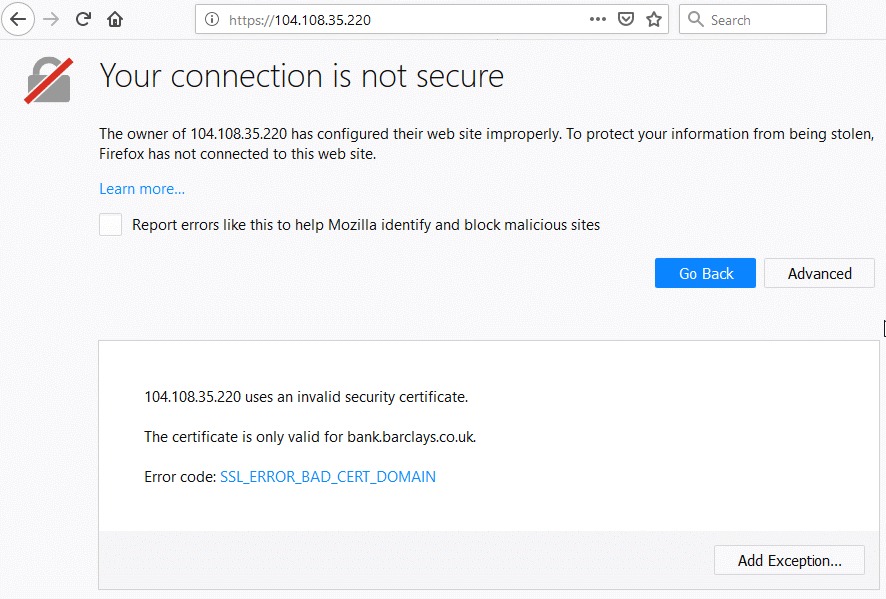
Task: Click the magnifier icon in the search box
Action: click(696, 19)
